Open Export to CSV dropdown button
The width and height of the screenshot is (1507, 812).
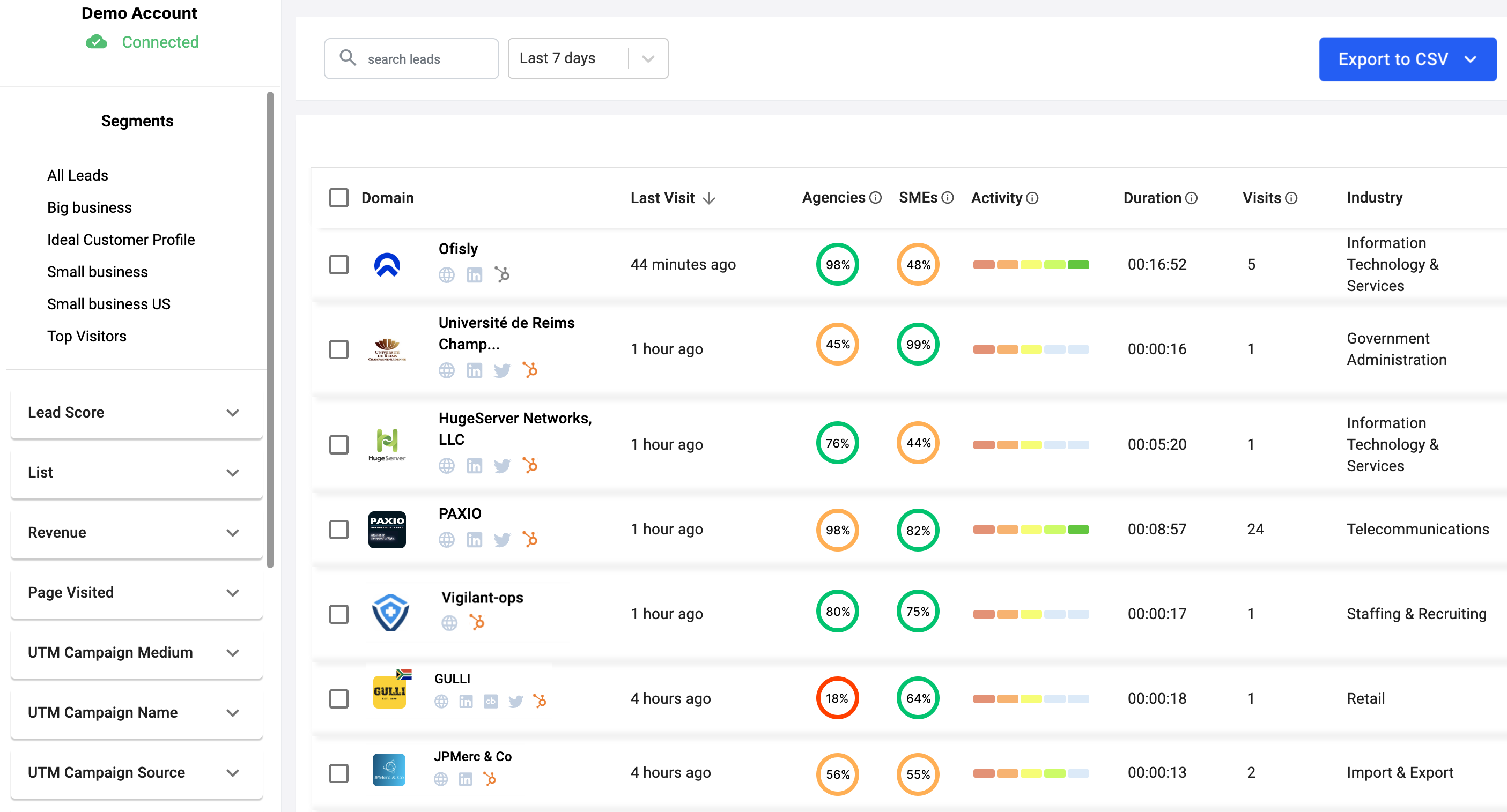pyautogui.click(x=1408, y=59)
